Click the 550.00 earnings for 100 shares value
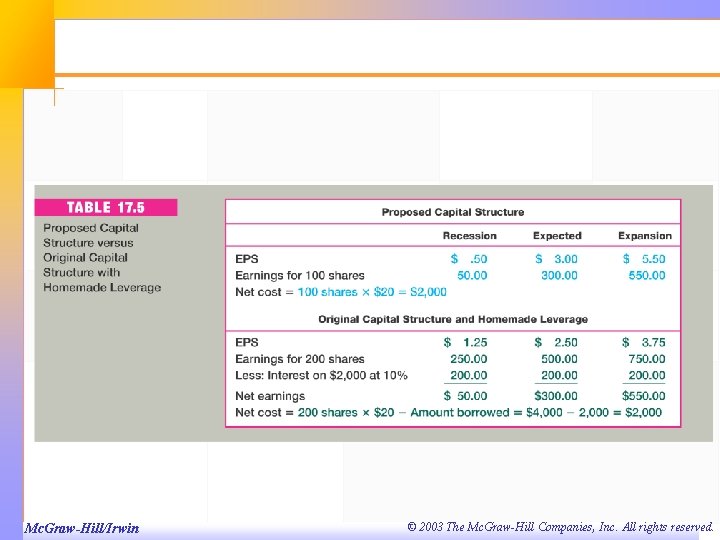Image resolution: width=720 pixels, height=540 pixels. pyautogui.click(x=647, y=276)
